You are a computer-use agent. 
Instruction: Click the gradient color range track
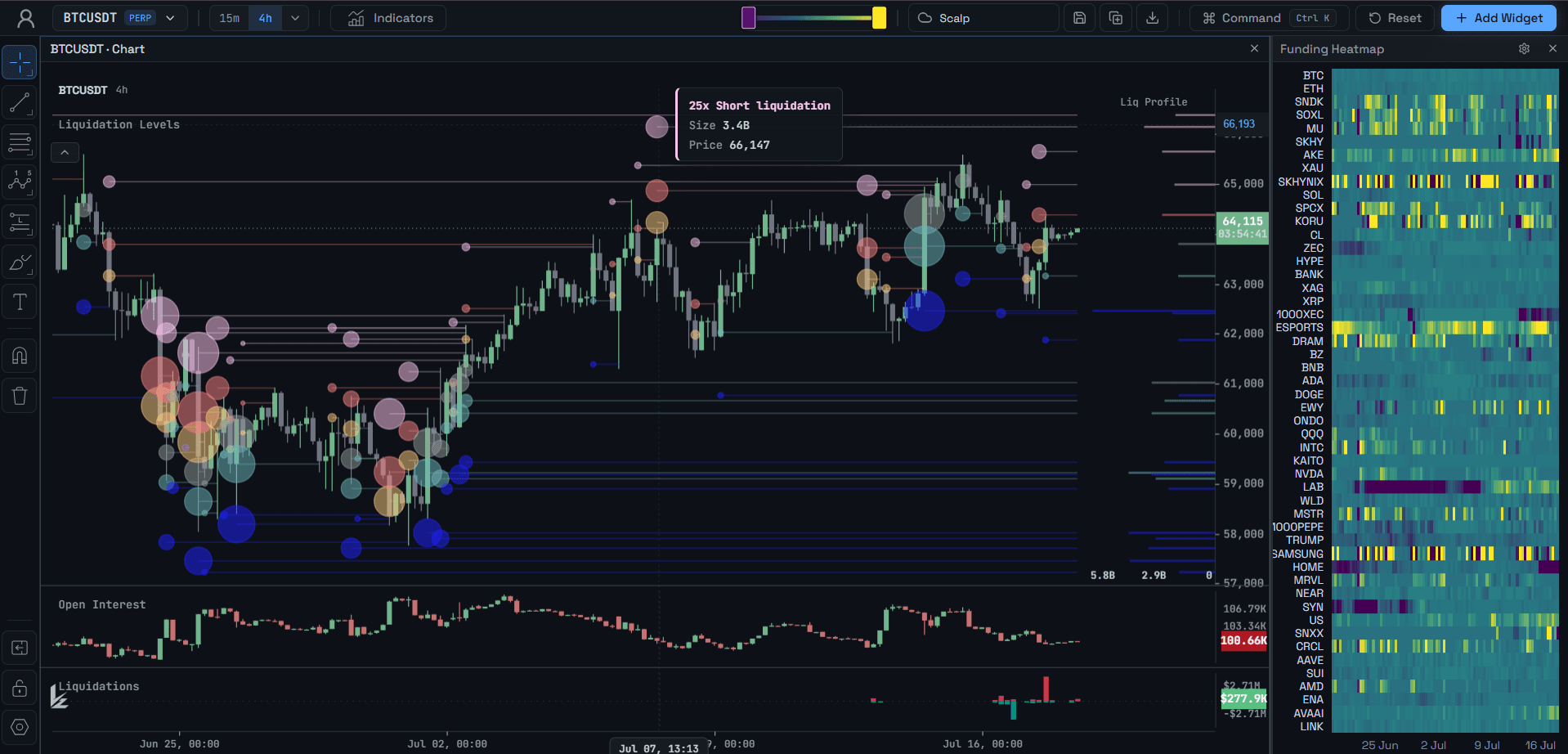coord(813,18)
